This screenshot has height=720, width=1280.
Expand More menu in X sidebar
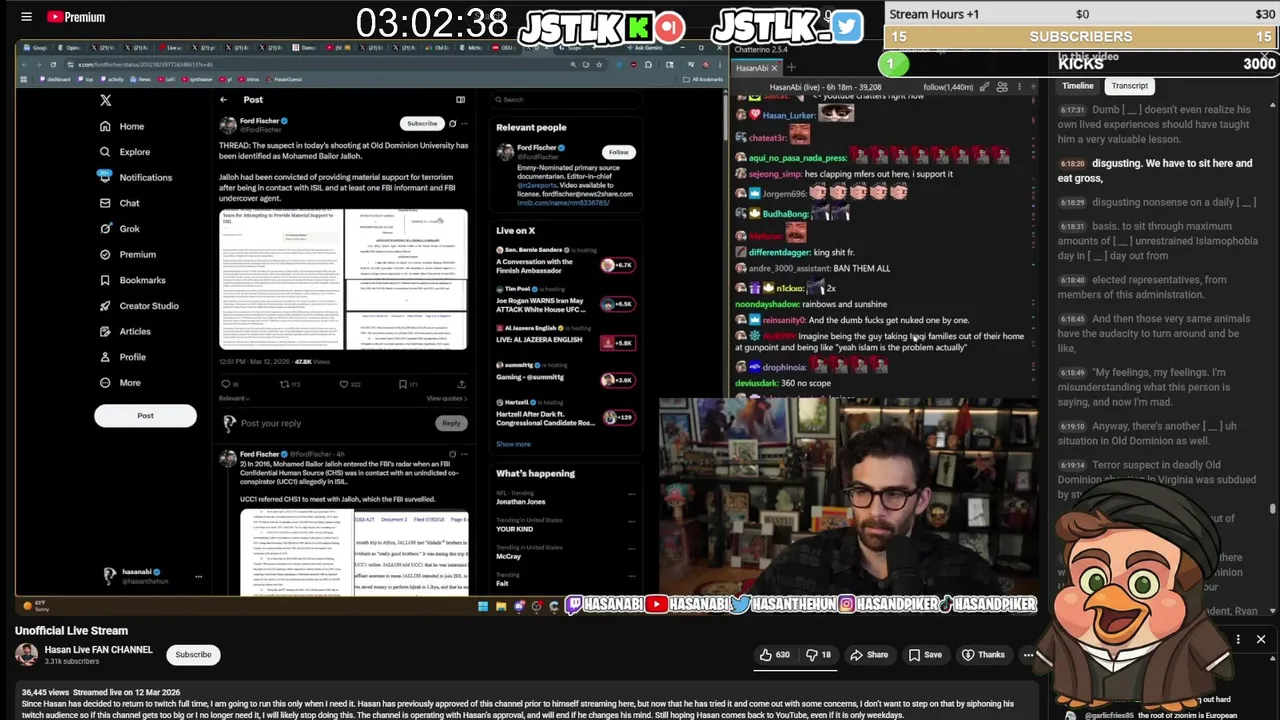[x=120, y=383]
